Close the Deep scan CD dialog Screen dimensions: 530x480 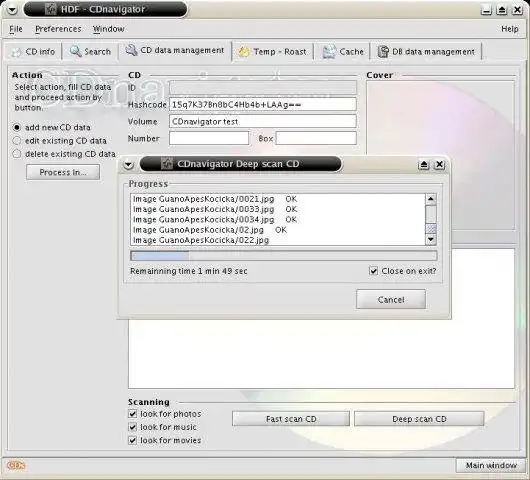coord(439,165)
